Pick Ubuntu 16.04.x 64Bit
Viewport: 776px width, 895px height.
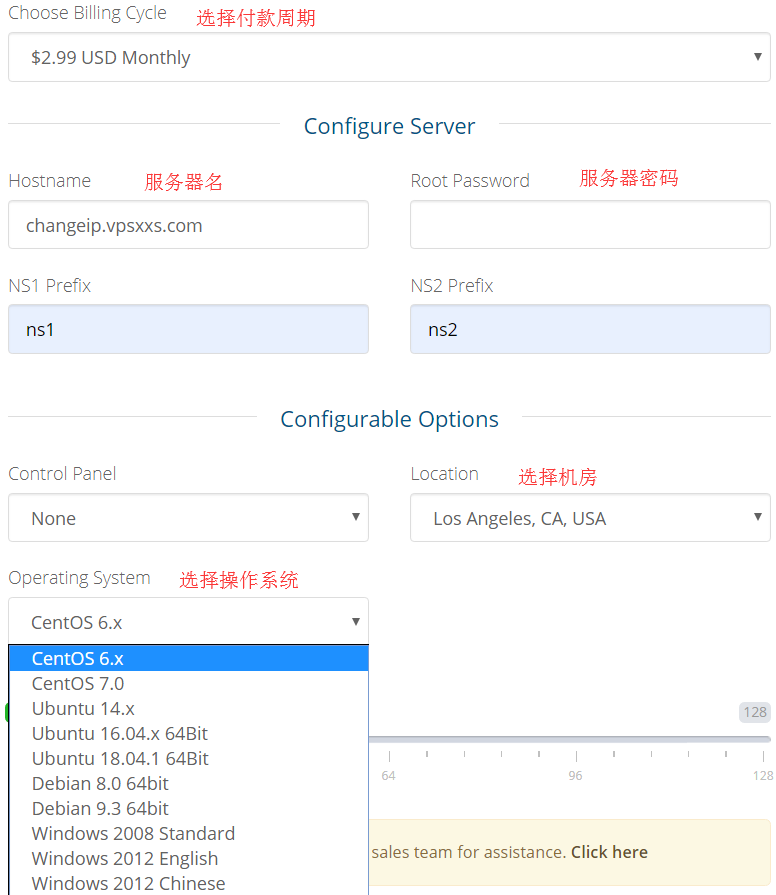coord(189,734)
